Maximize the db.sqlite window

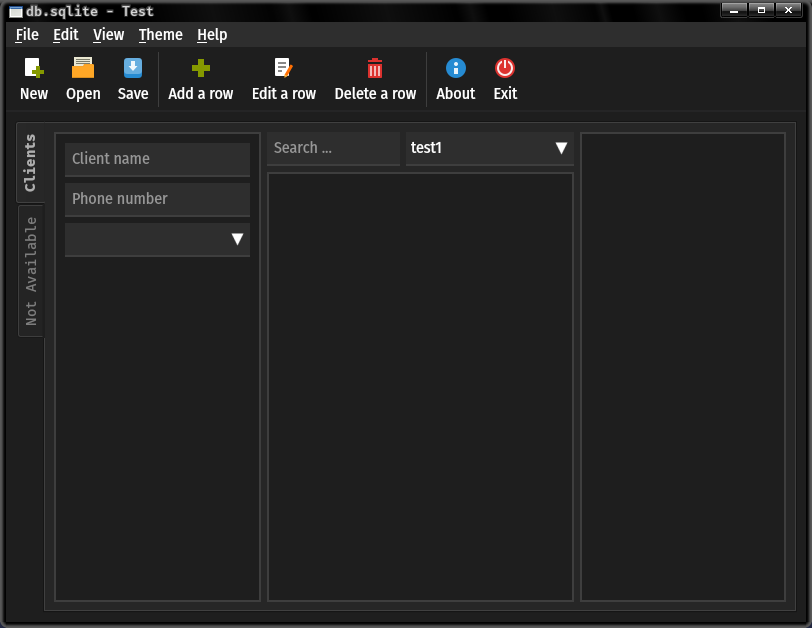tap(761, 10)
